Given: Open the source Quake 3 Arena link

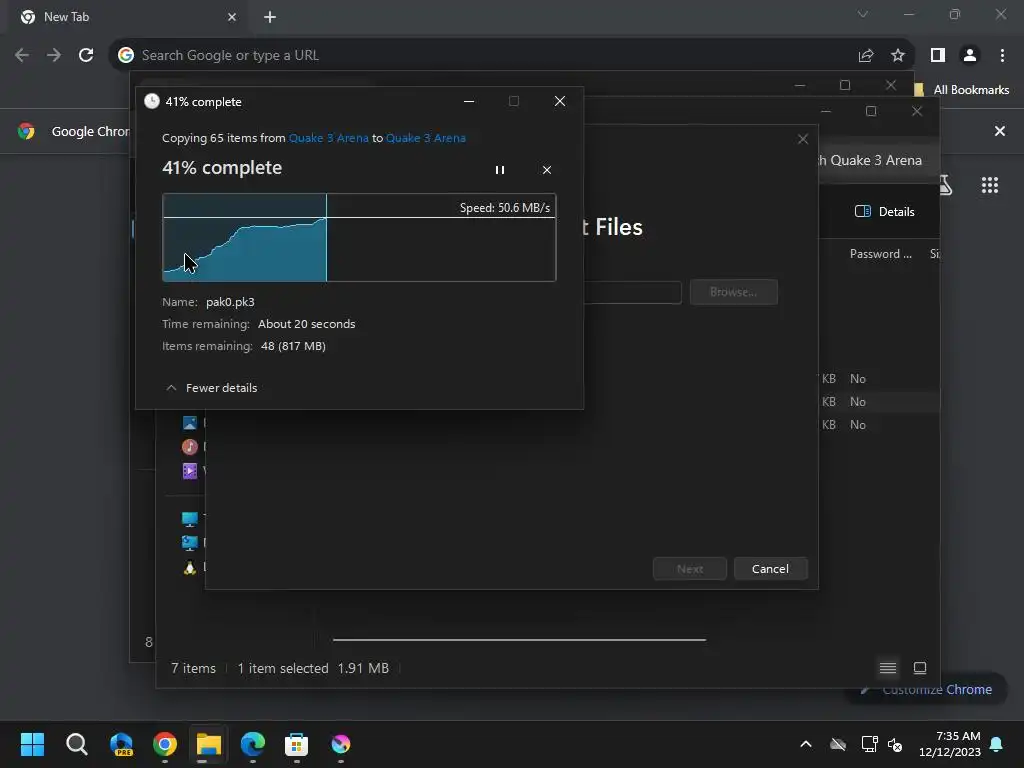Looking at the screenshot, I should pos(328,138).
